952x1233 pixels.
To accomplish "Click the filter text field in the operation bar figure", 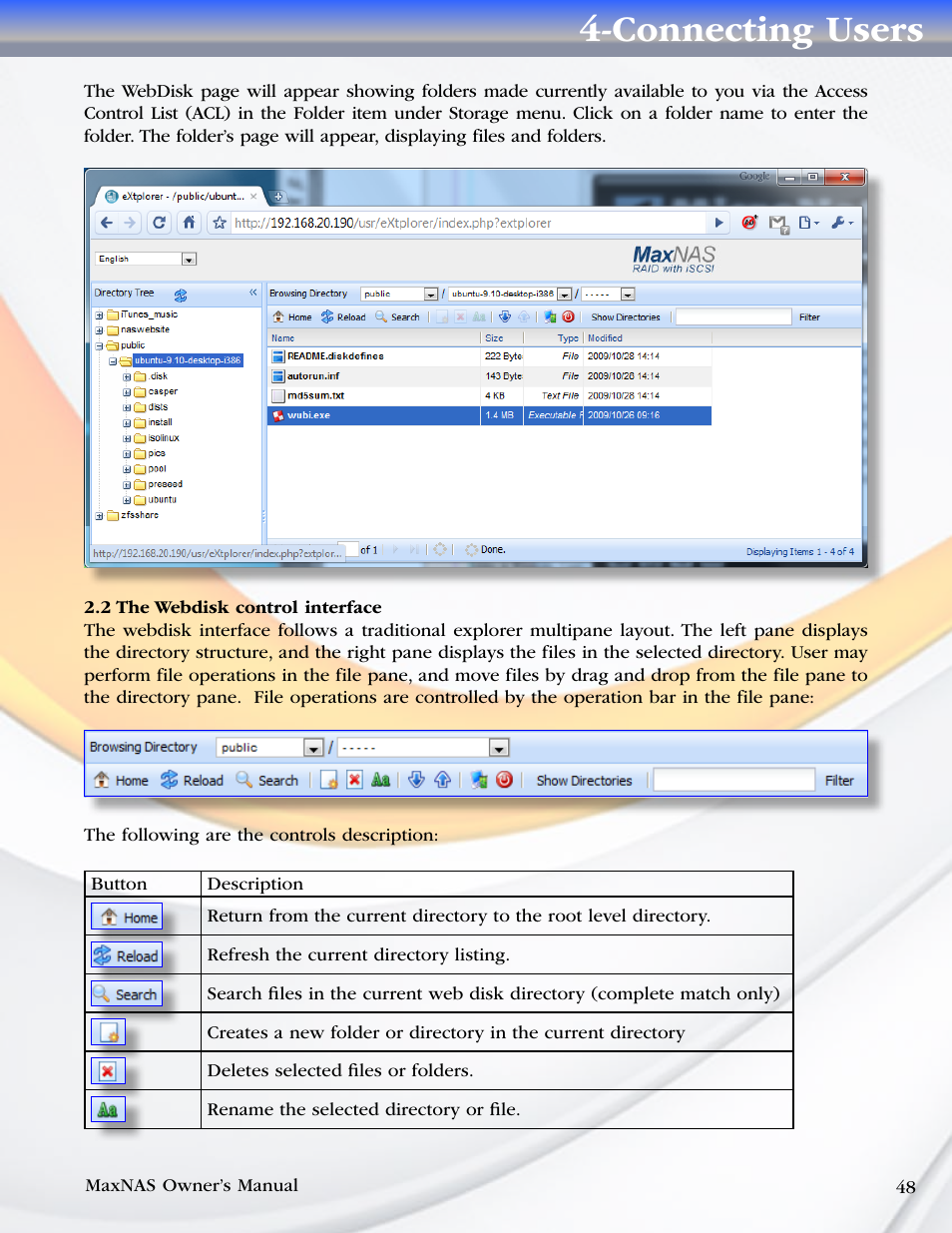I will [733, 780].
